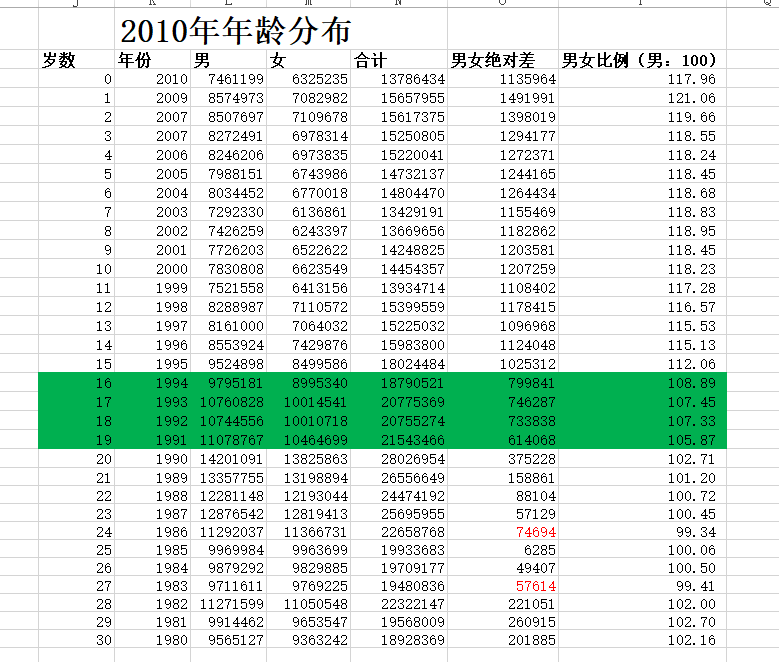Click total cell 15617375
The width and height of the screenshot is (779, 662).
pos(413,117)
